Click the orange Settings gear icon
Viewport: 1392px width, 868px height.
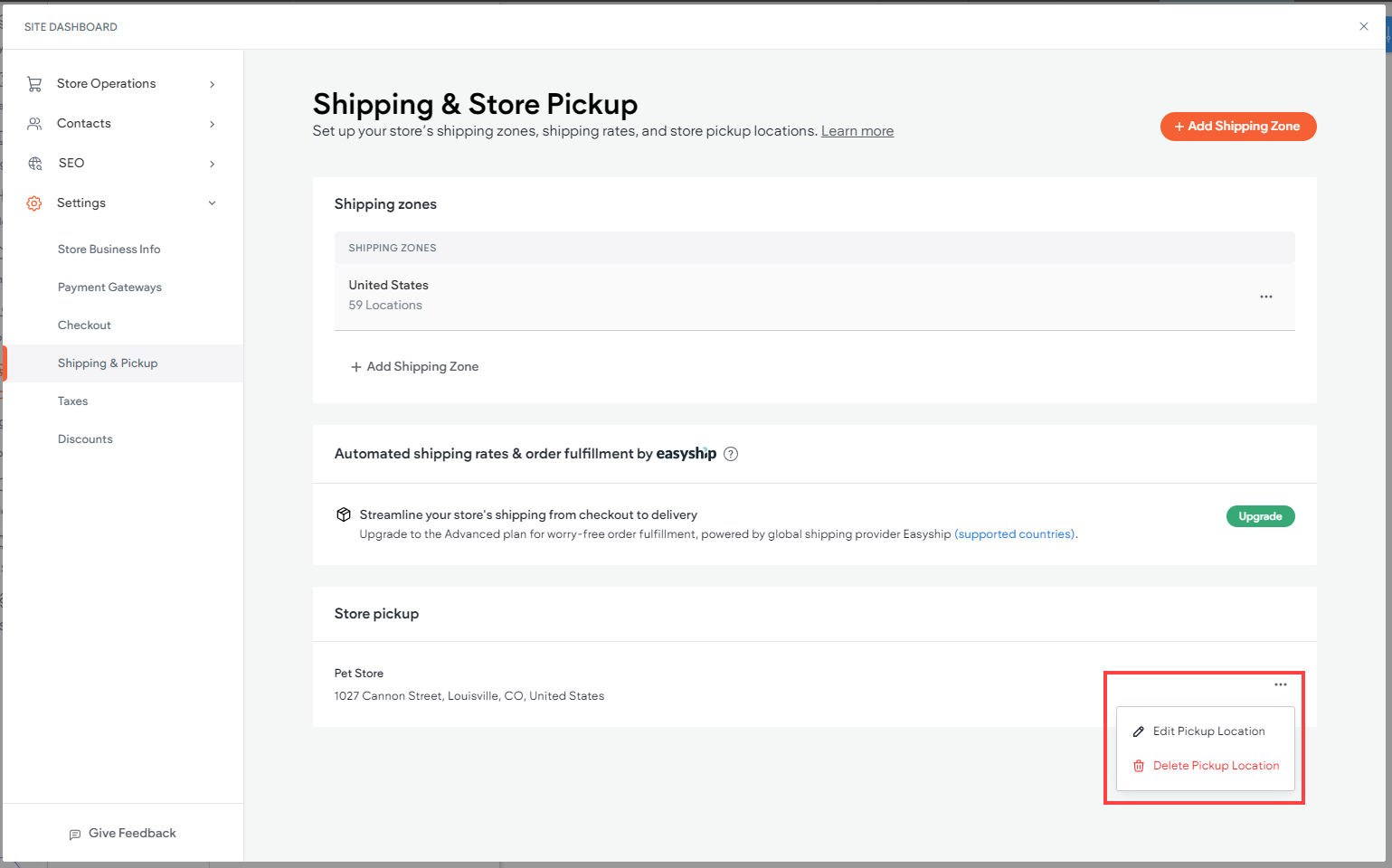(33, 203)
